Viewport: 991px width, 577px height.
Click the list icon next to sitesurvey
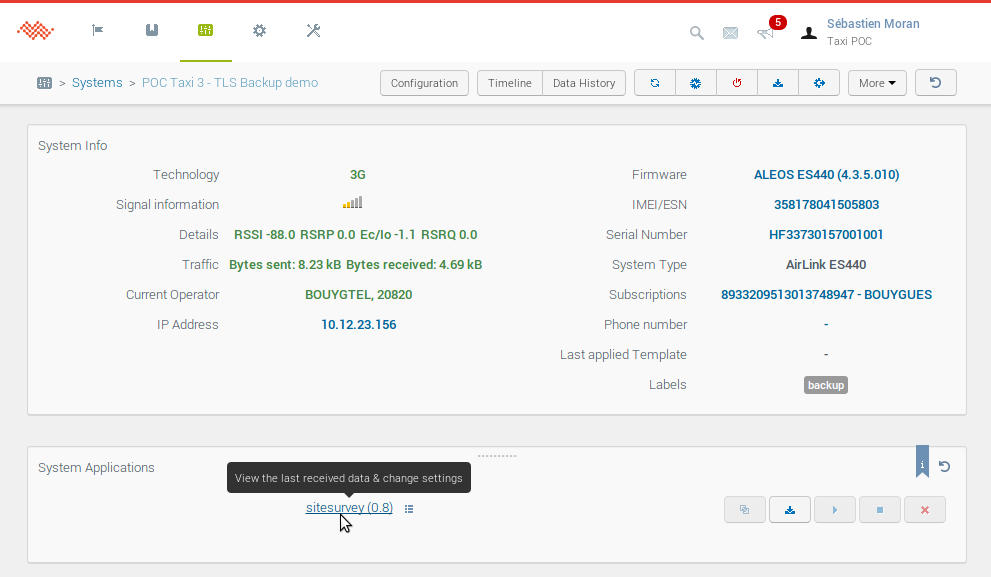(409, 509)
